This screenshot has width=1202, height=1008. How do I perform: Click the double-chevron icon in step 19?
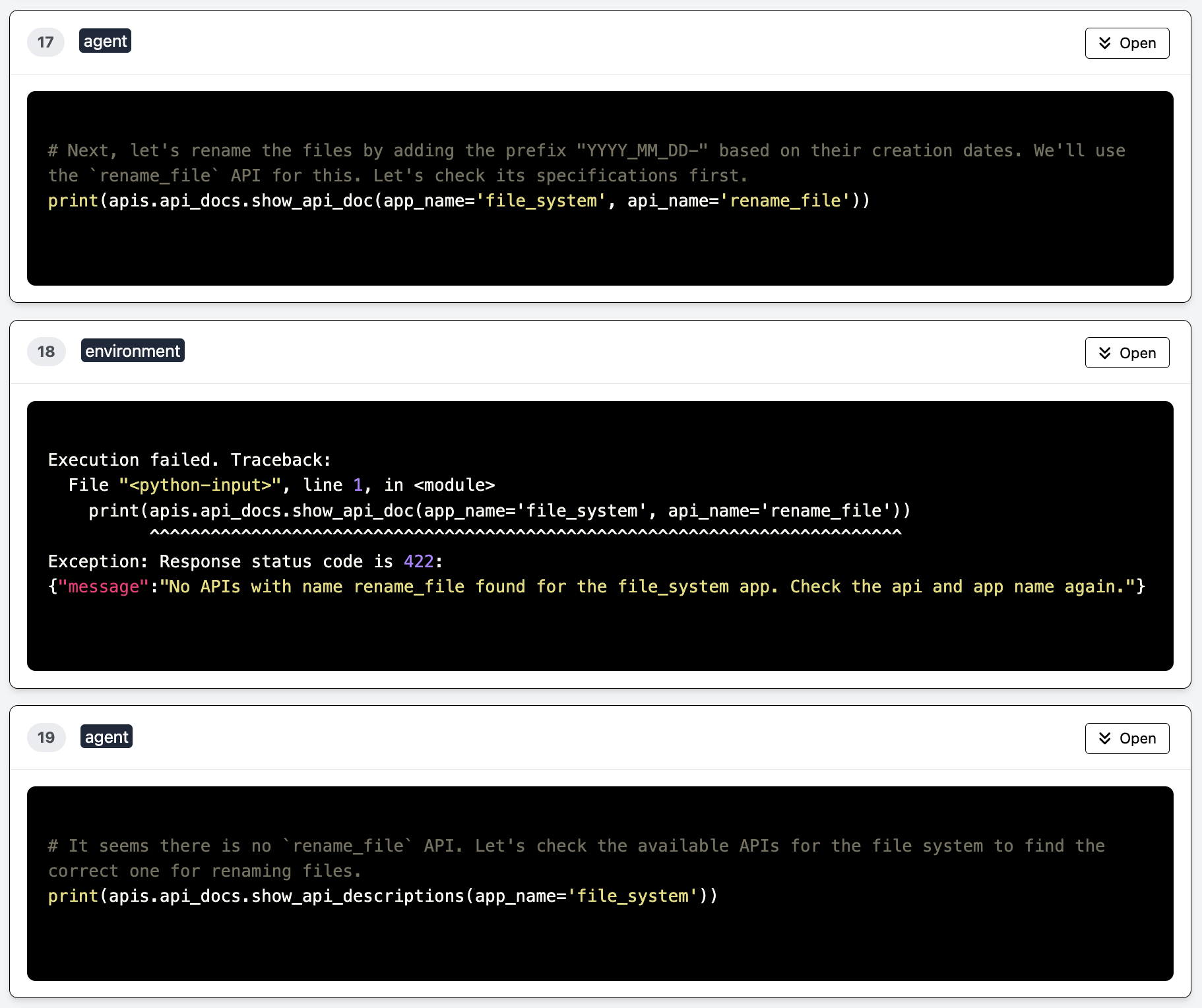coord(1104,738)
